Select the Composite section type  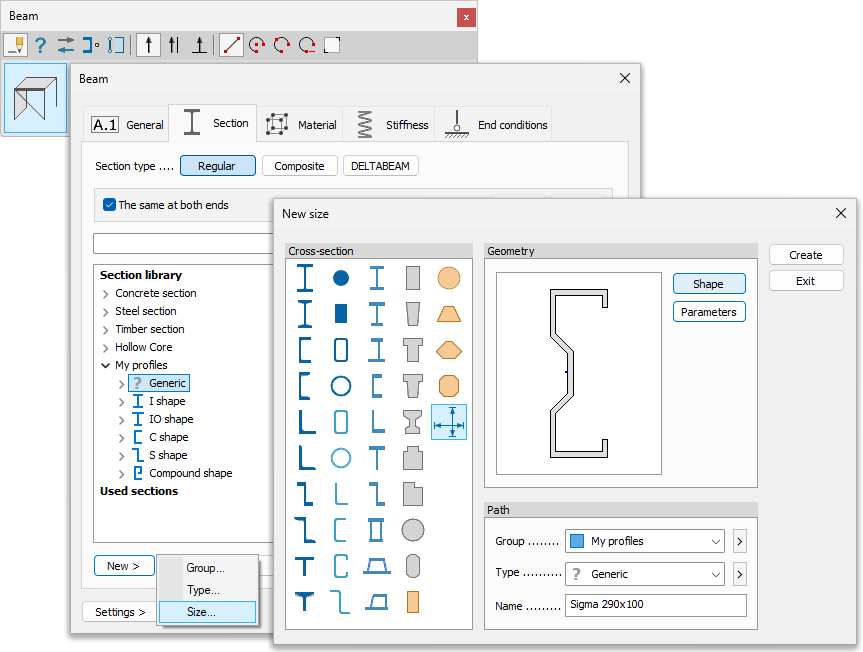coord(299,165)
